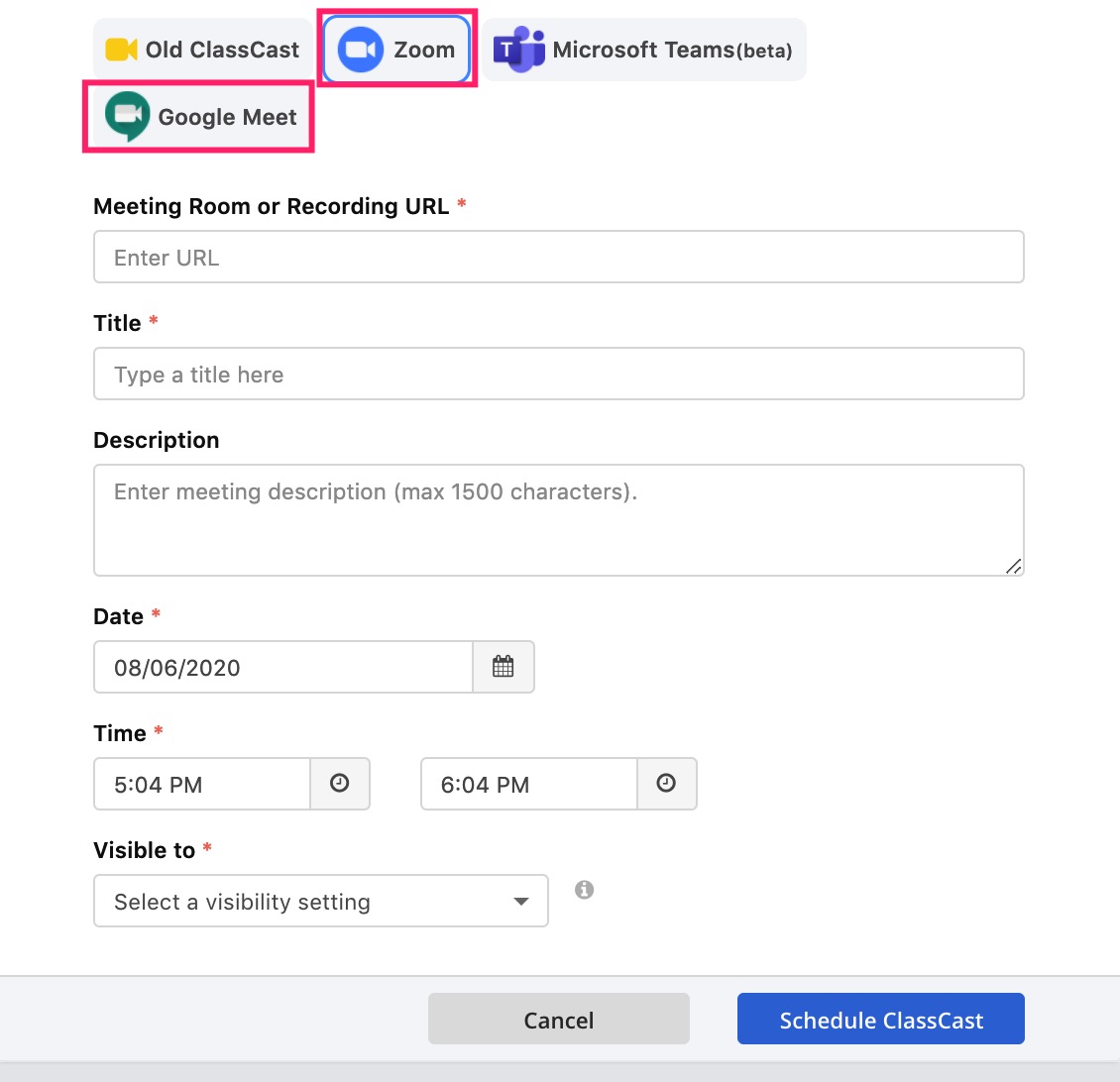Click the date field showing 08/06/2020
Screen dimensions: 1120x1082
click(x=282, y=667)
